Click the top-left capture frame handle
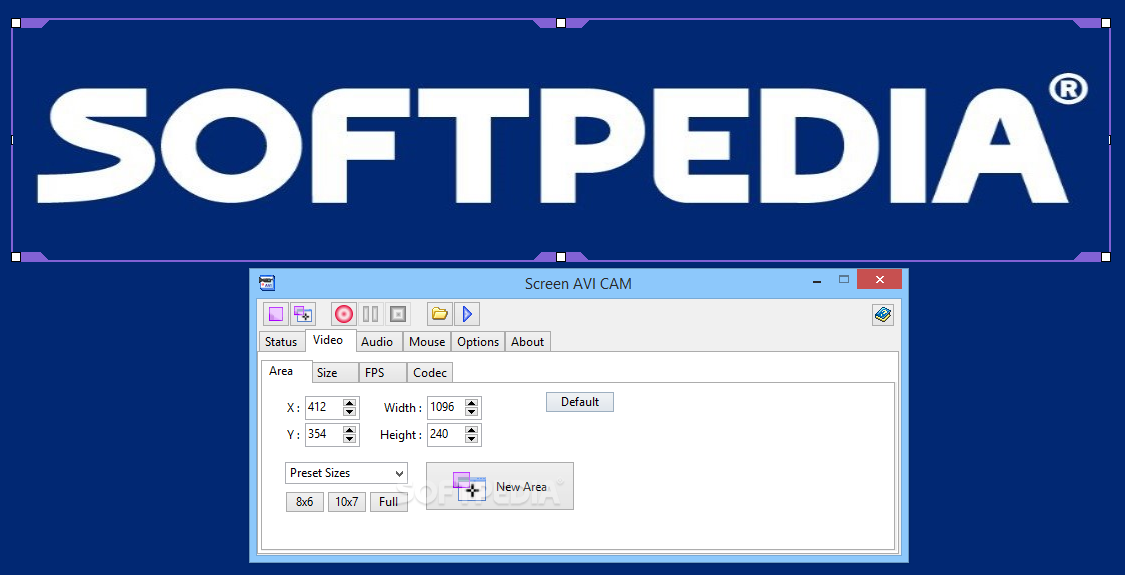The height and width of the screenshot is (575, 1125). (16, 23)
